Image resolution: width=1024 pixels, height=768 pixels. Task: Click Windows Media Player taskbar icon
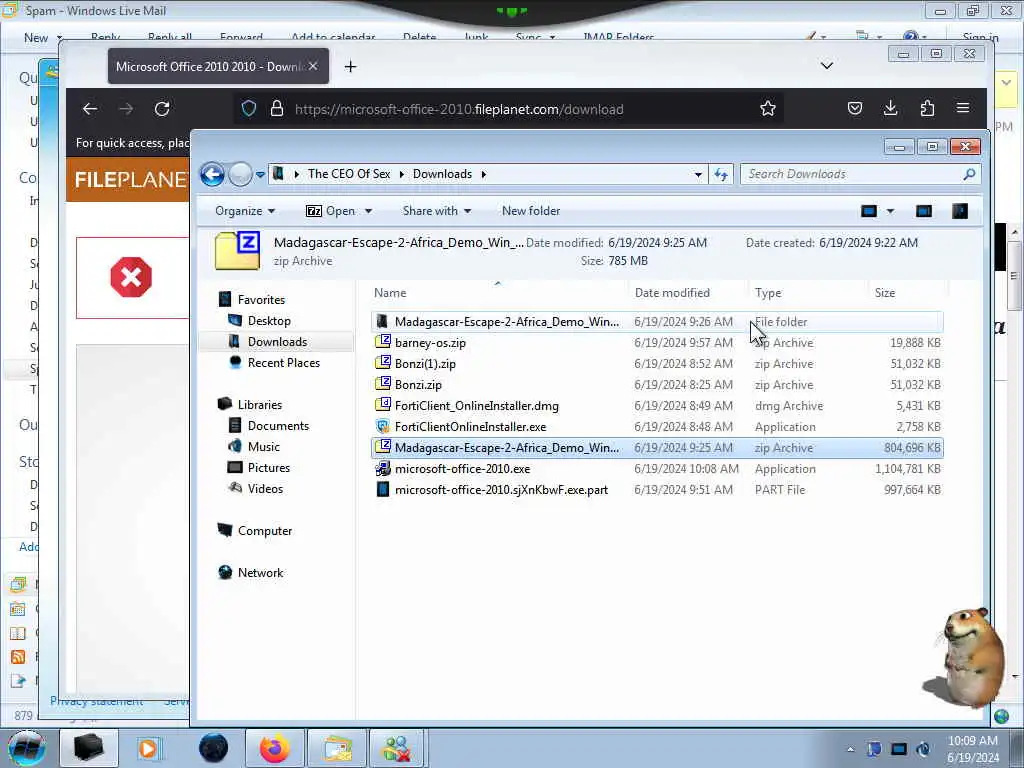tap(148, 748)
